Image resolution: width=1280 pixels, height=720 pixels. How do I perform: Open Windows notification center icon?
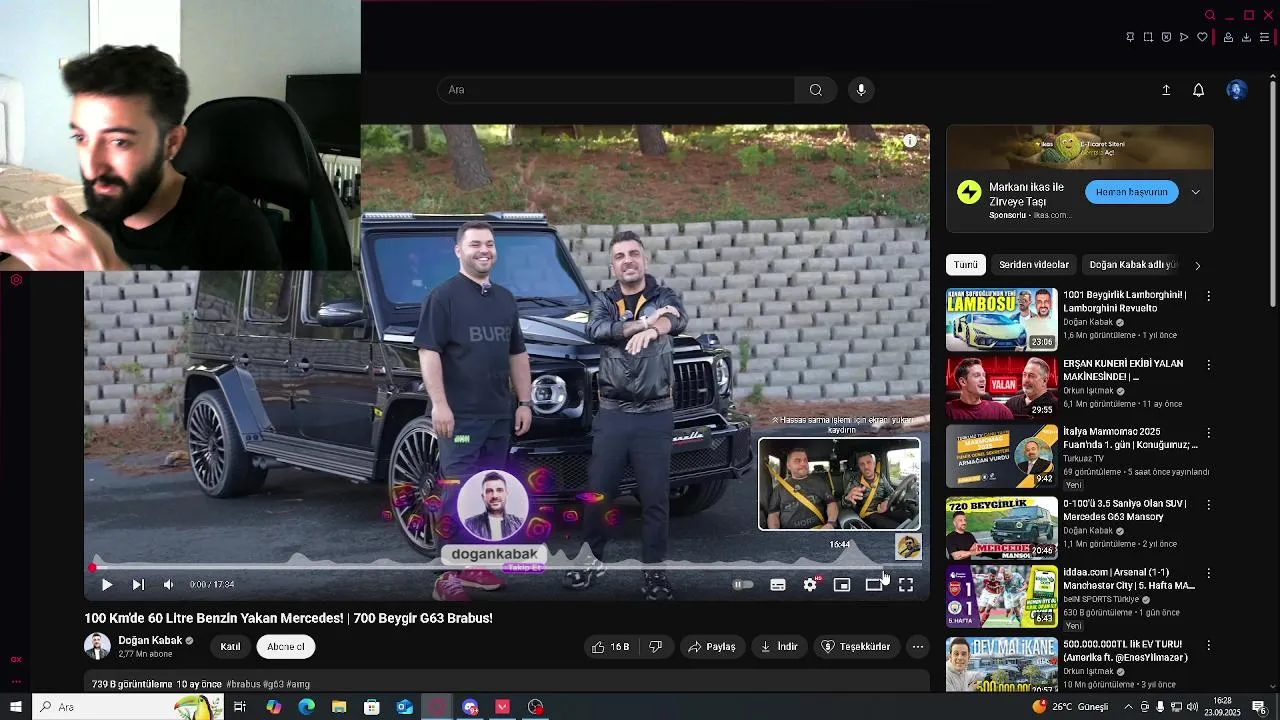(1259, 707)
